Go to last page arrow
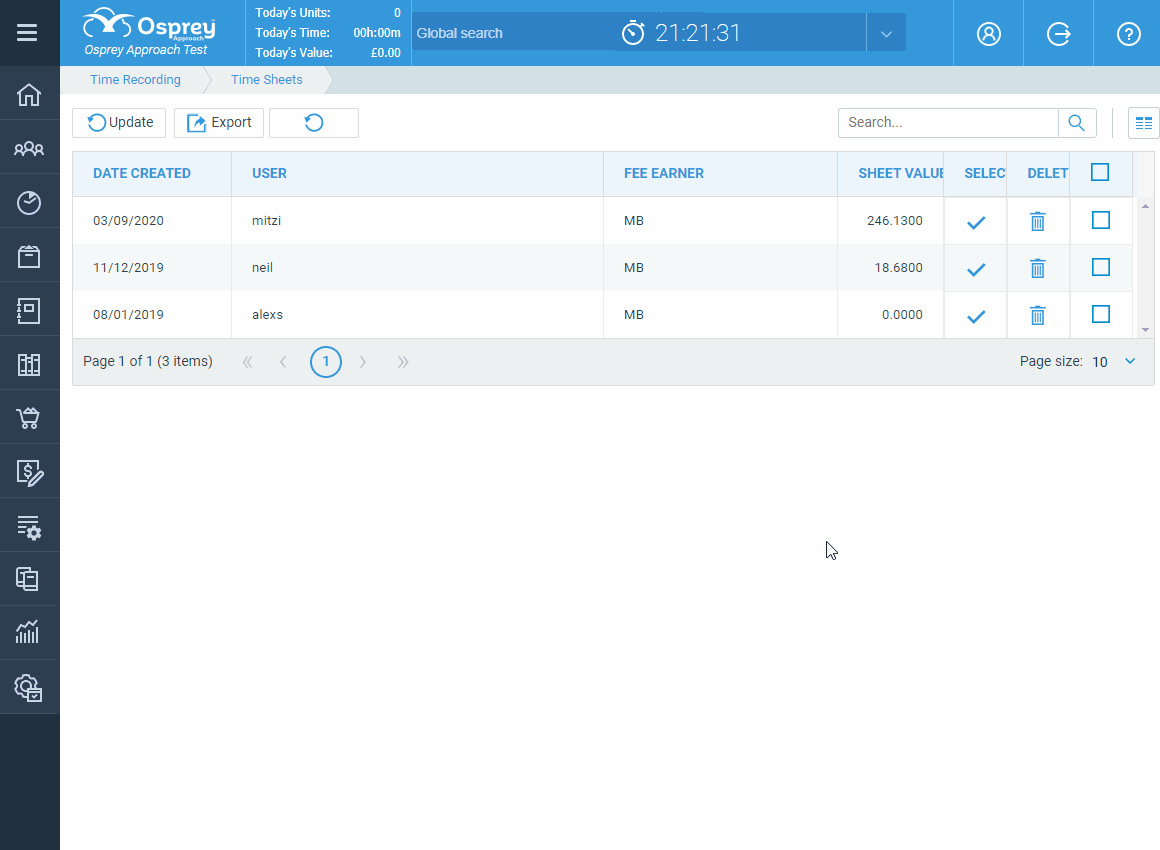This screenshot has width=1160, height=850. point(402,362)
